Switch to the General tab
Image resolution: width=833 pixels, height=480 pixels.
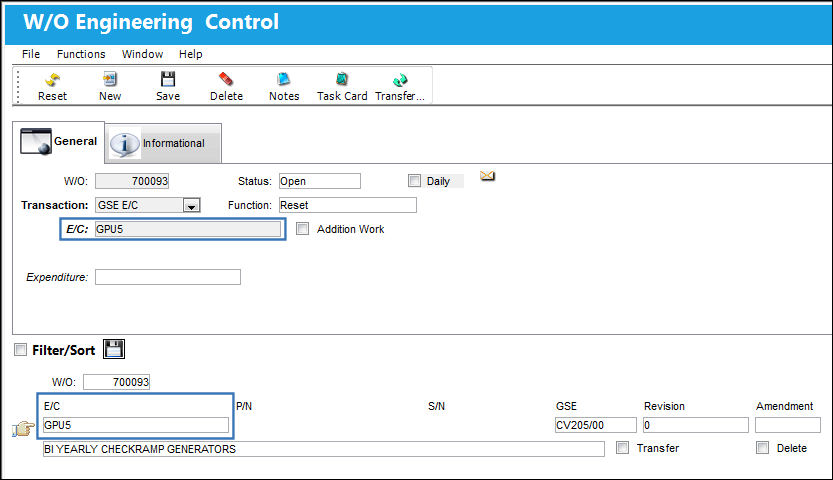pyautogui.click(x=58, y=142)
